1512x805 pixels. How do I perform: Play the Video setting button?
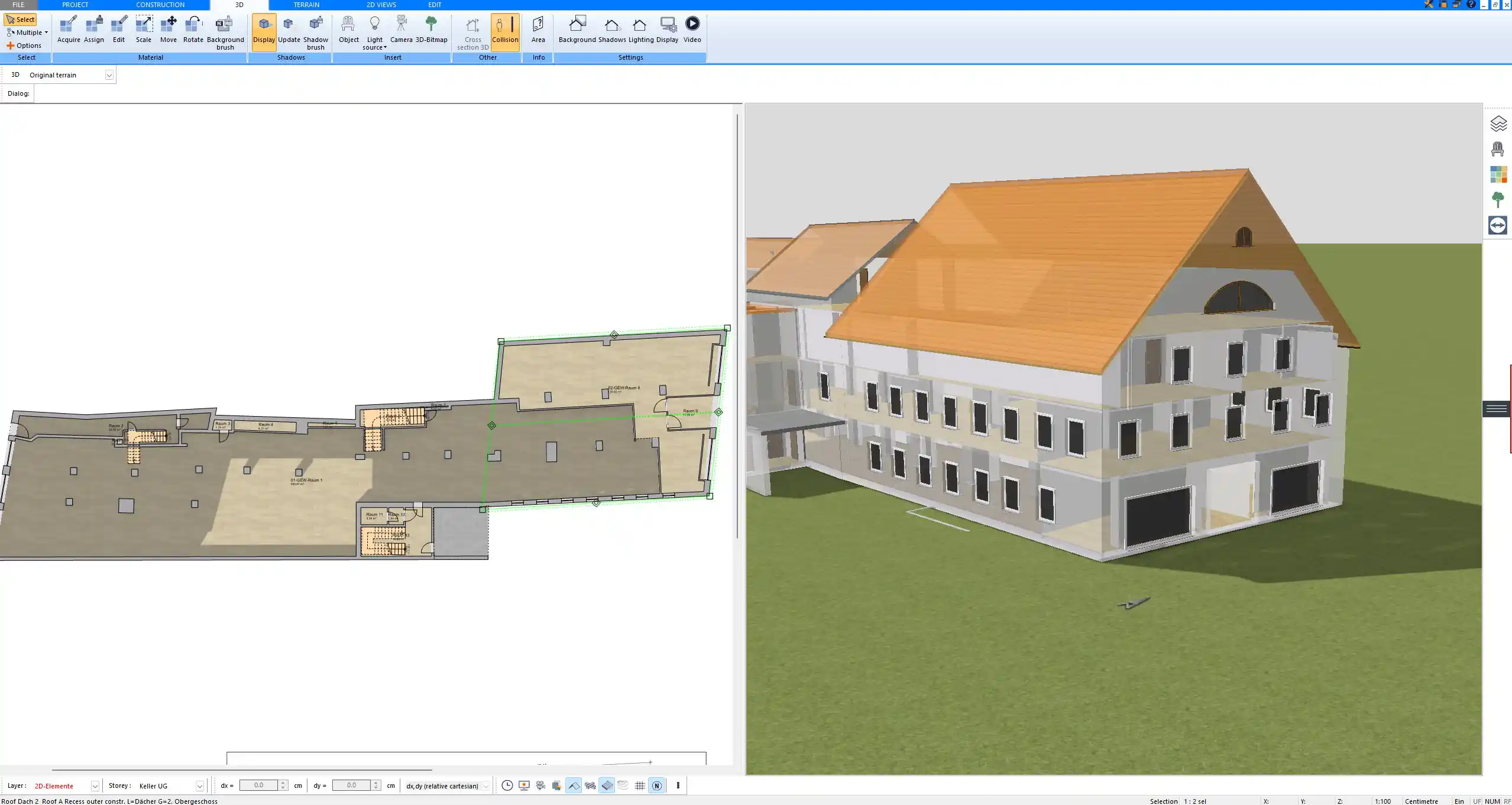[x=692, y=30]
